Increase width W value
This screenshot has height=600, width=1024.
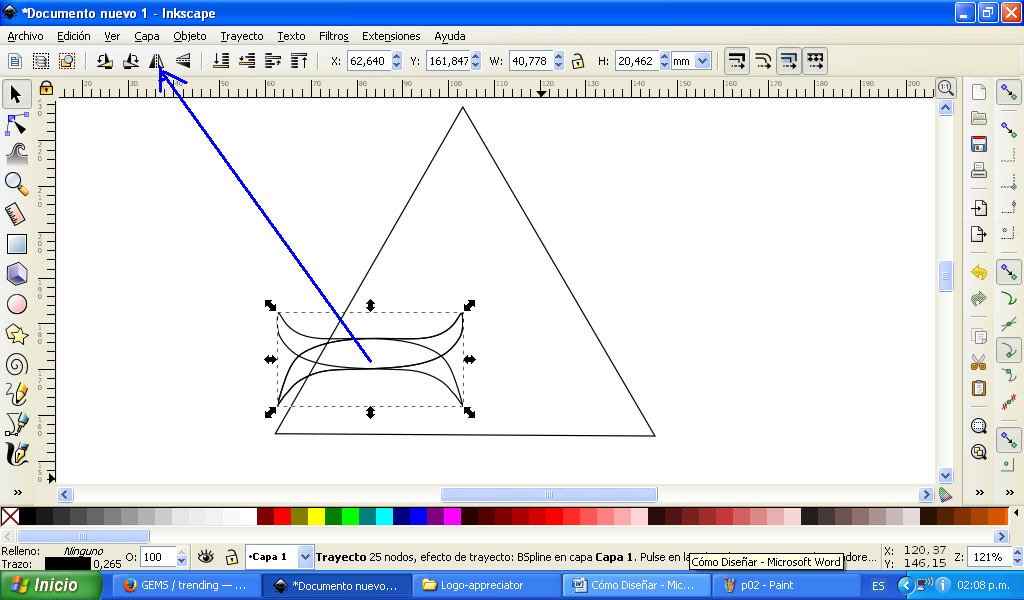[558, 57]
